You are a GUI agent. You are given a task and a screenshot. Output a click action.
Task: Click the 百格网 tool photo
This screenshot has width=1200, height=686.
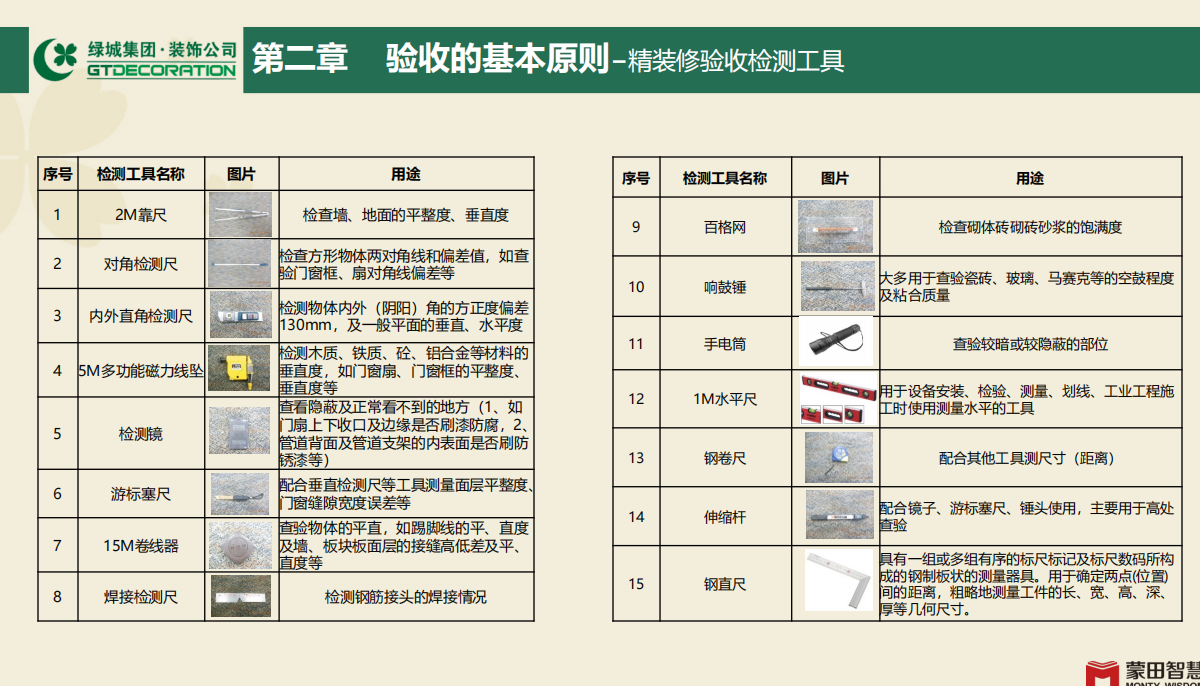click(x=835, y=227)
